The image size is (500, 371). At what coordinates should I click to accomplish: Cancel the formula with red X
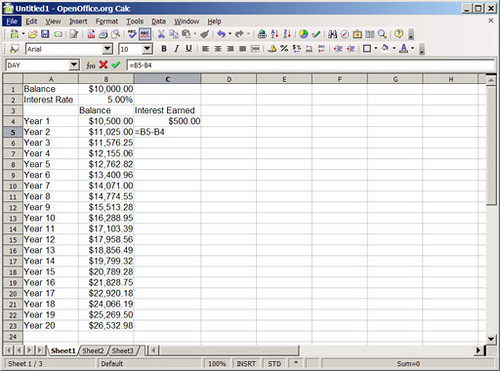coord(103,65)
